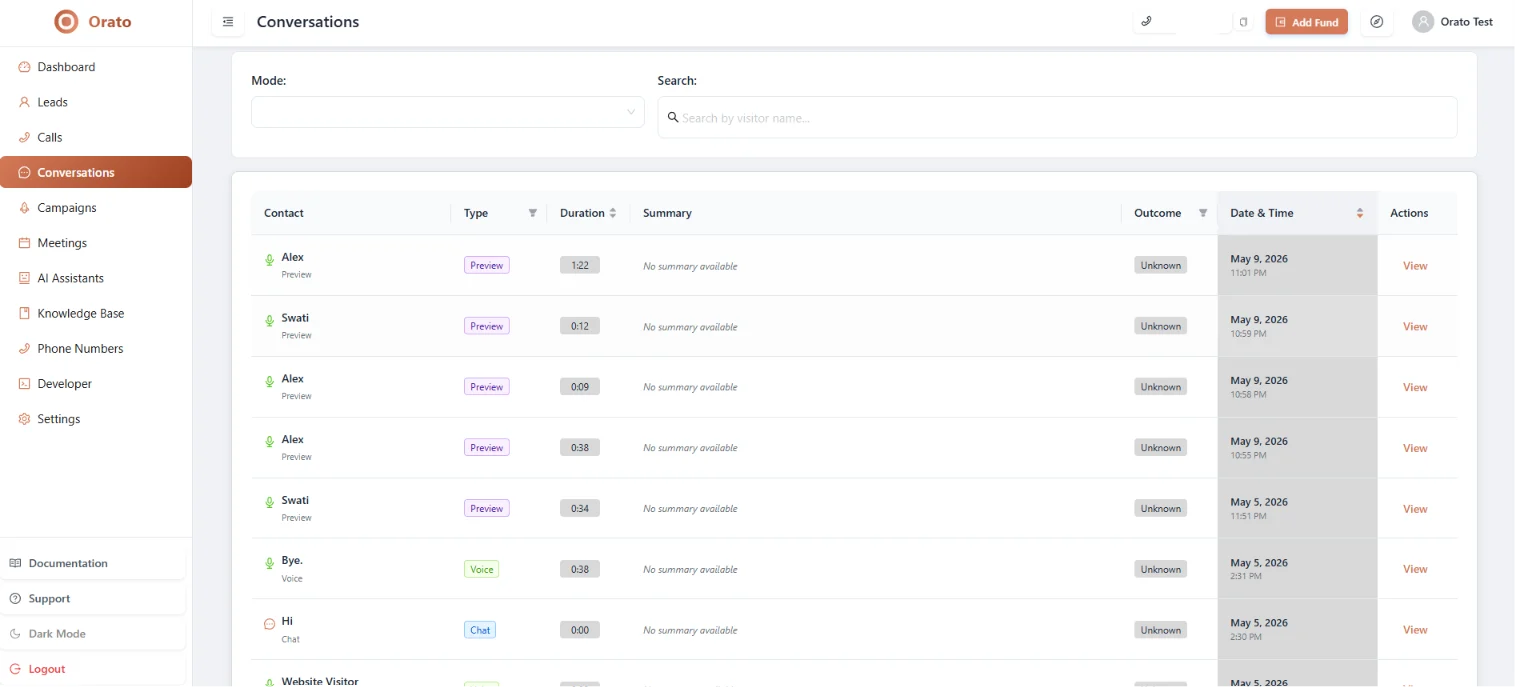The image size is (1515, 687).
Task: View the Swati conversation from 10:59 PM
Action: [x=1415, y=327]
